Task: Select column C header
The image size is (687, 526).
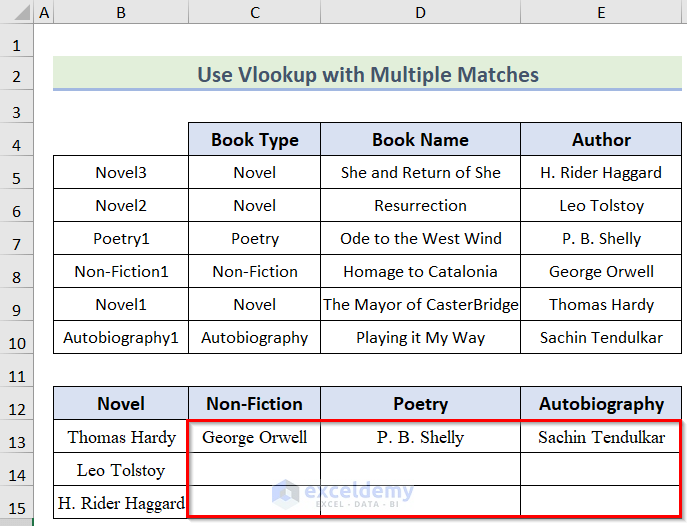Action: [x=255, y=13]
